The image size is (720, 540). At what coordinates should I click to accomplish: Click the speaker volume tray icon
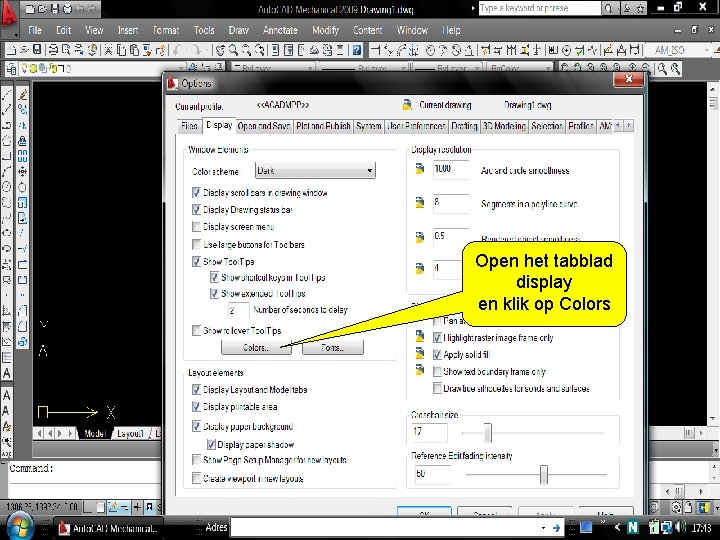tap(681, 527)
